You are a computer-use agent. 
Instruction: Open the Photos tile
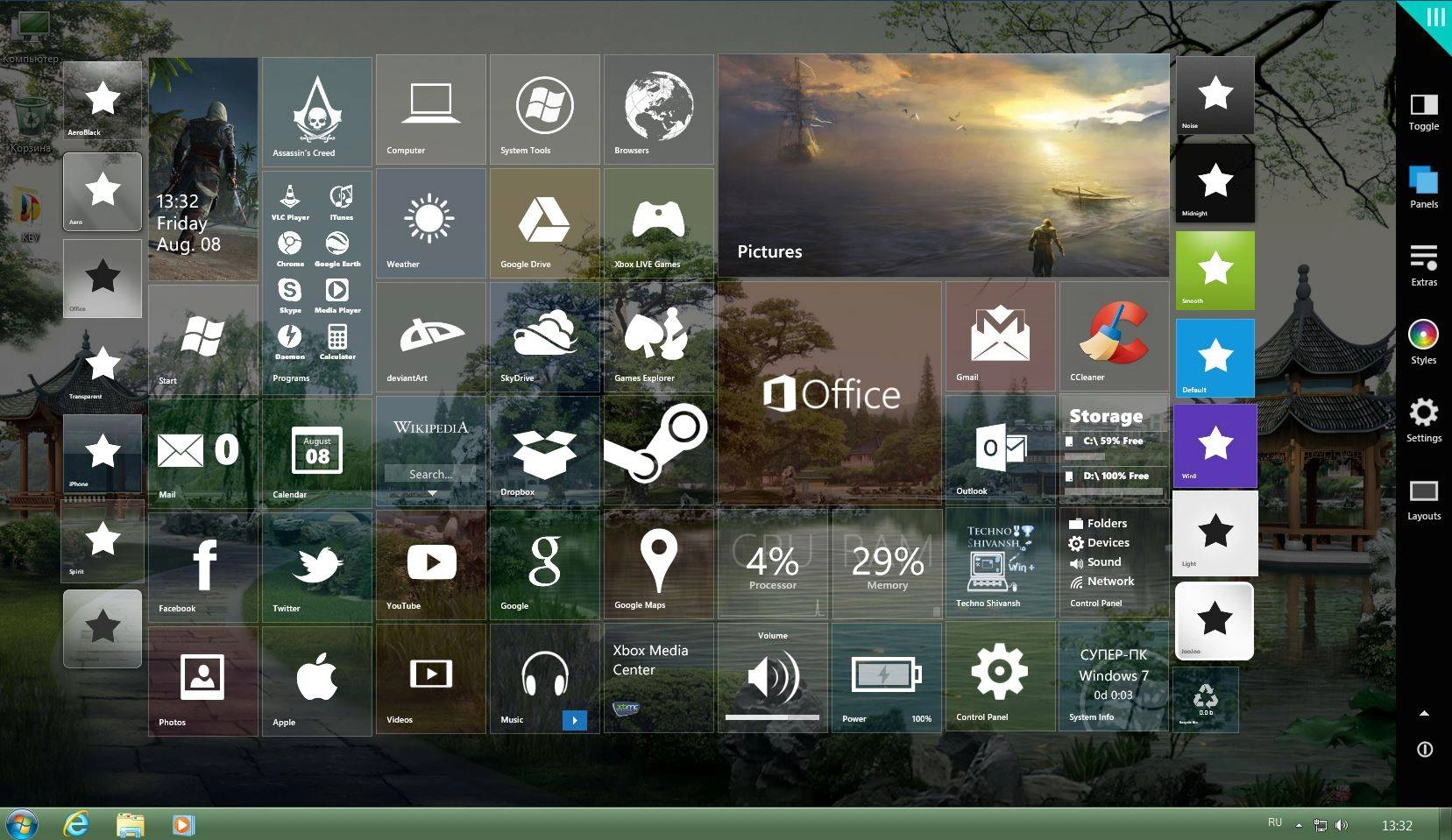203,681
